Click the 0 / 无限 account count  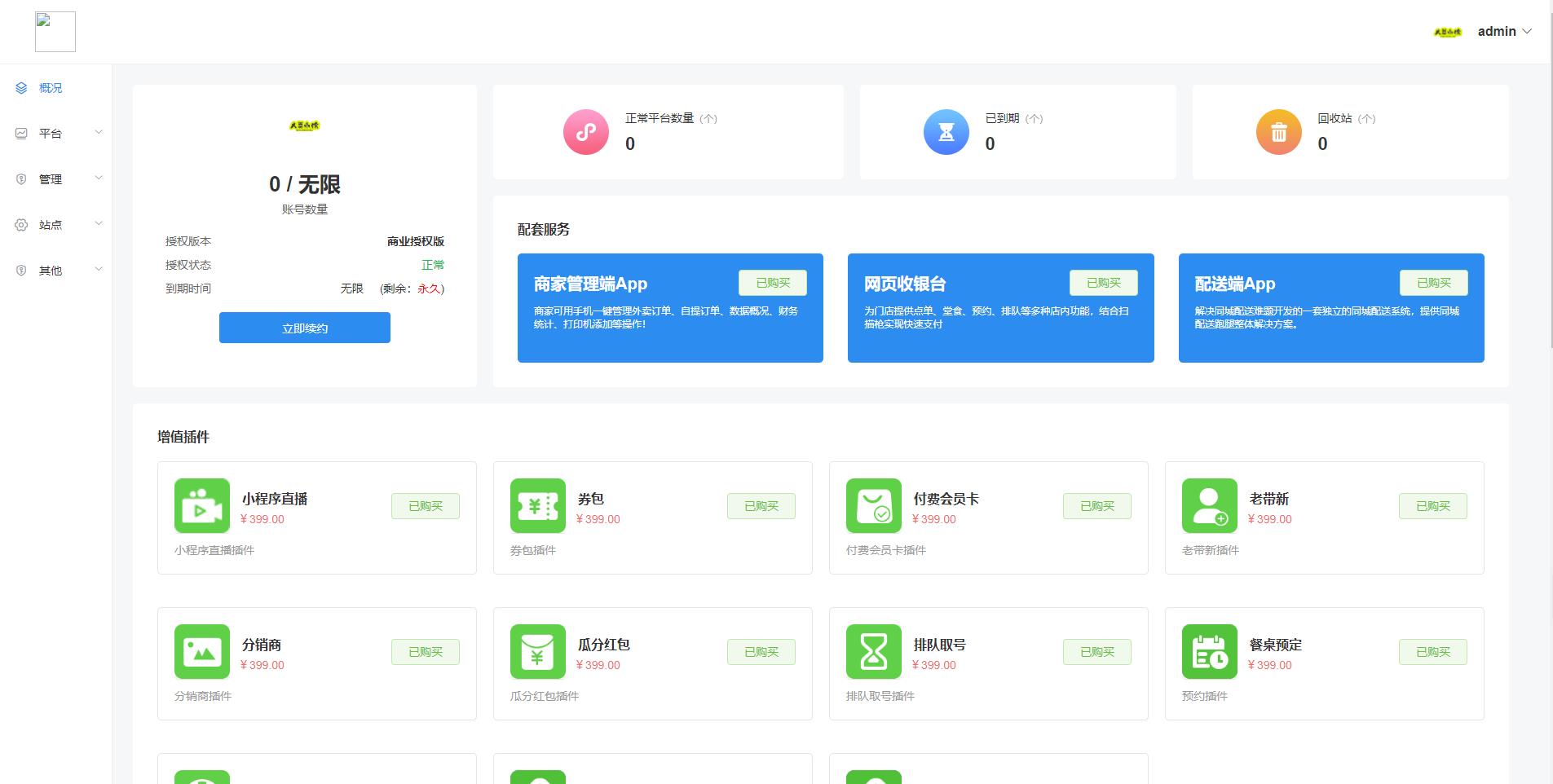(305, 184)
